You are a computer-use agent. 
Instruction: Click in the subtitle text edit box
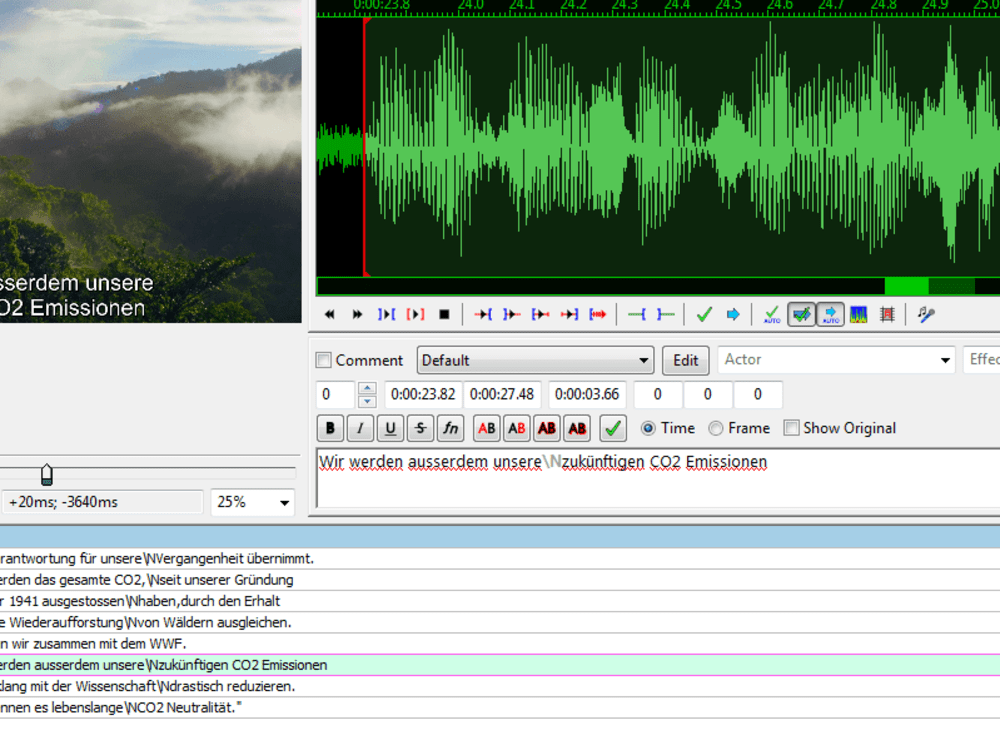(658, 478)
